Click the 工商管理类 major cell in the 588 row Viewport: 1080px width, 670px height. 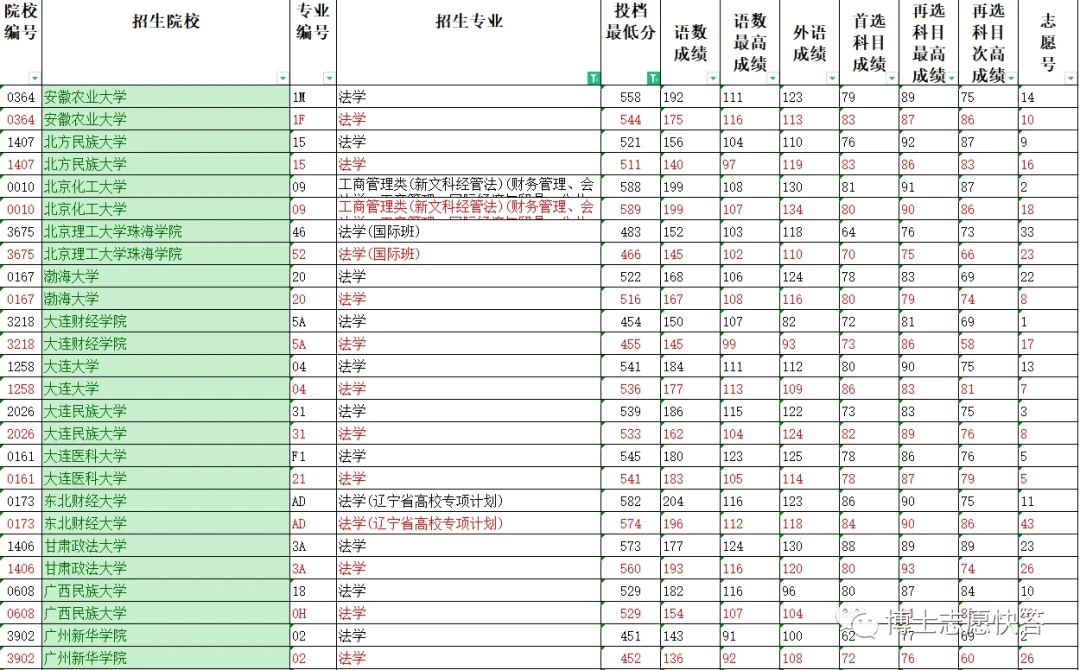[x=468, y=187]
